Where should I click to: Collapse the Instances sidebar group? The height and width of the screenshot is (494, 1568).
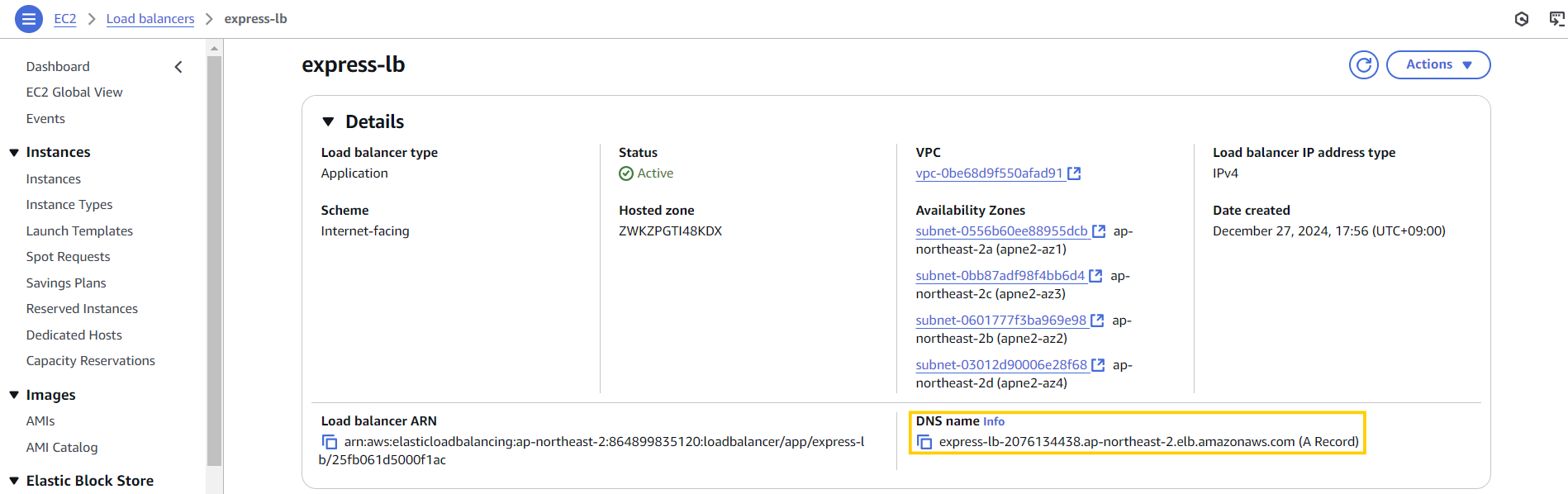click(x=14, y=152)
